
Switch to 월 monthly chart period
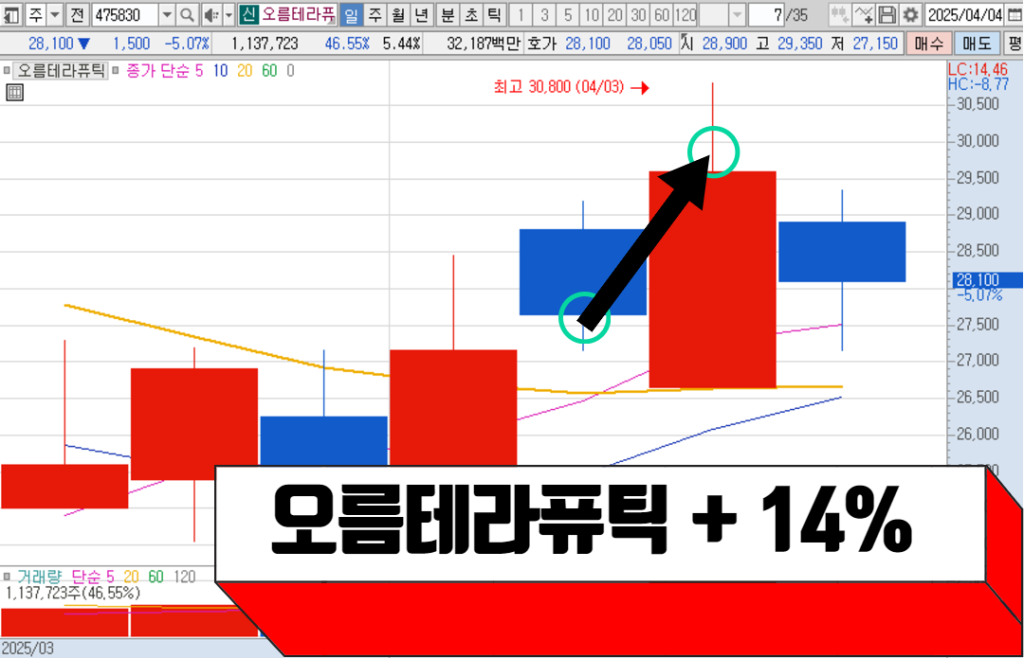(x=398, y=14)
